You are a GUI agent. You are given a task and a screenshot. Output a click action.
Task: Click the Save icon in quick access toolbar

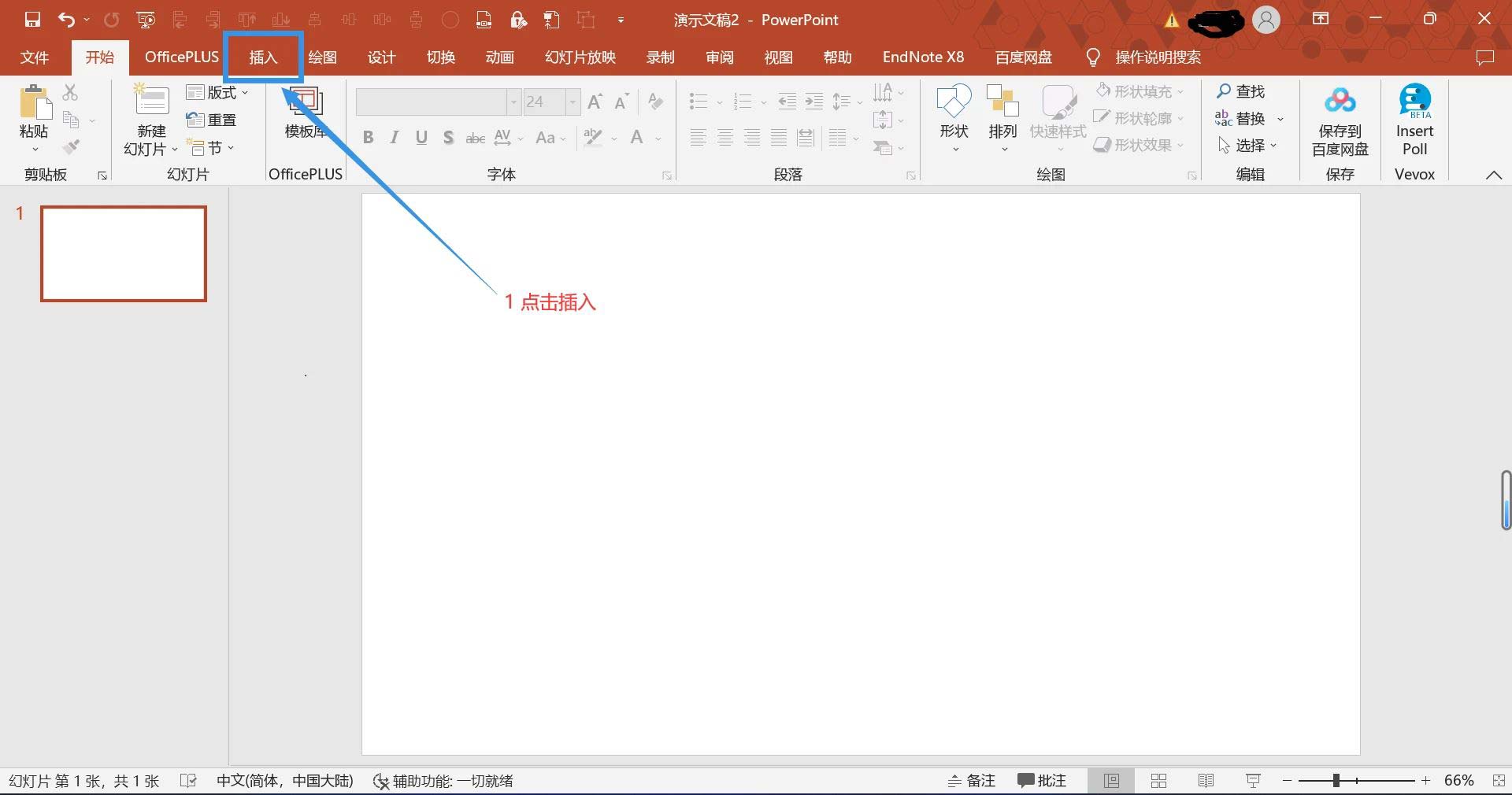point(32,20)
